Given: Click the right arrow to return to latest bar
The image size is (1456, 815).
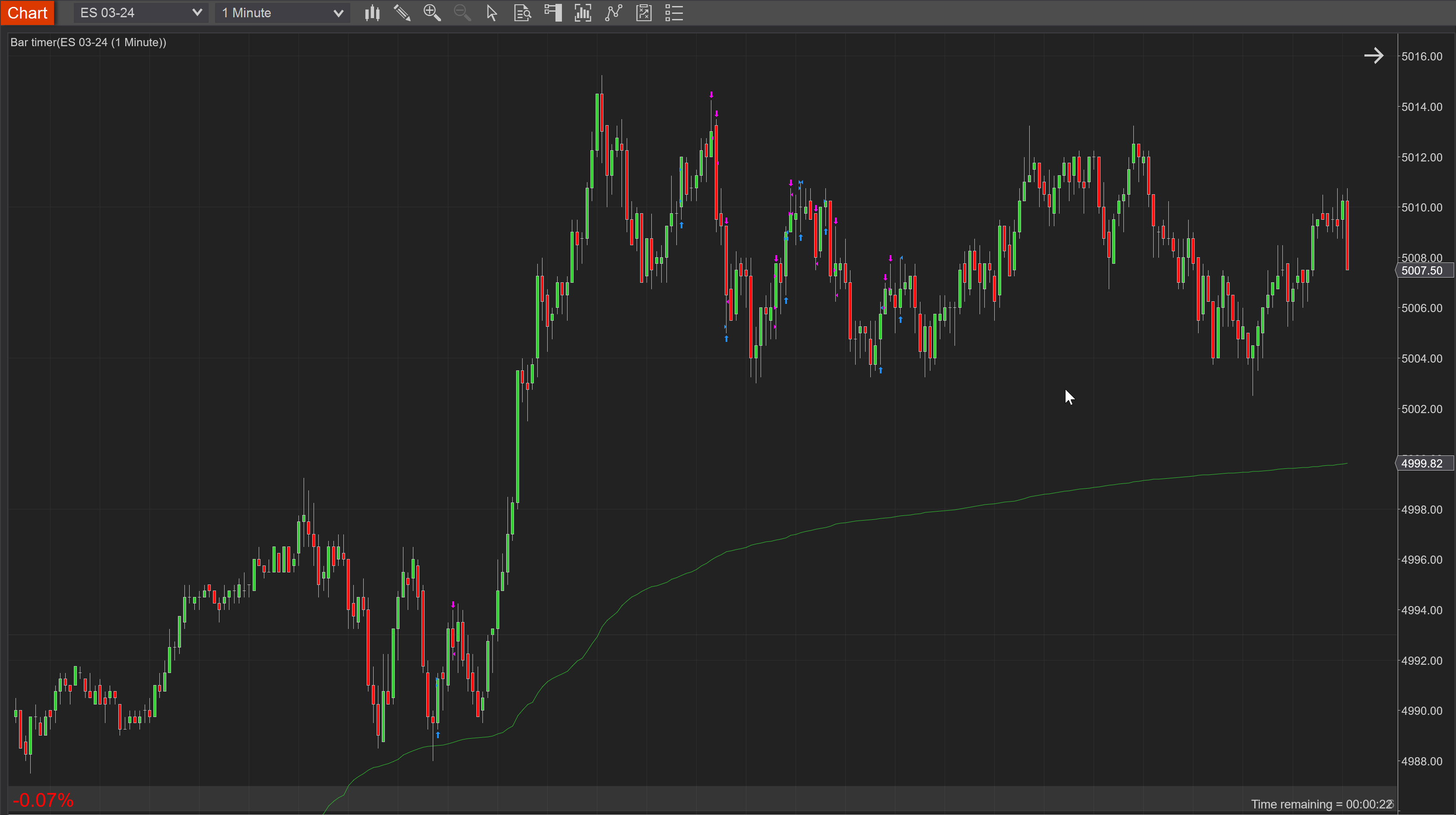Looking at the screenshot, I should click(1374, 55).
